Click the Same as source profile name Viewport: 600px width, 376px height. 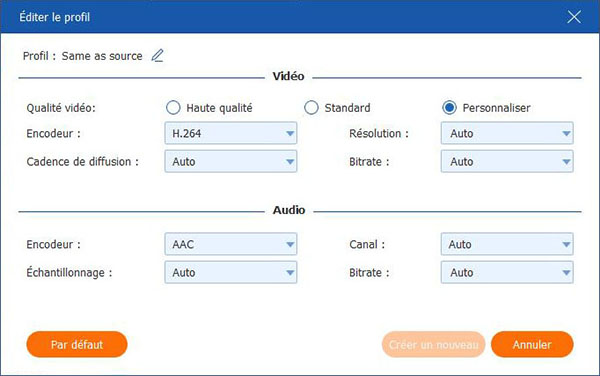pos(102,56)
